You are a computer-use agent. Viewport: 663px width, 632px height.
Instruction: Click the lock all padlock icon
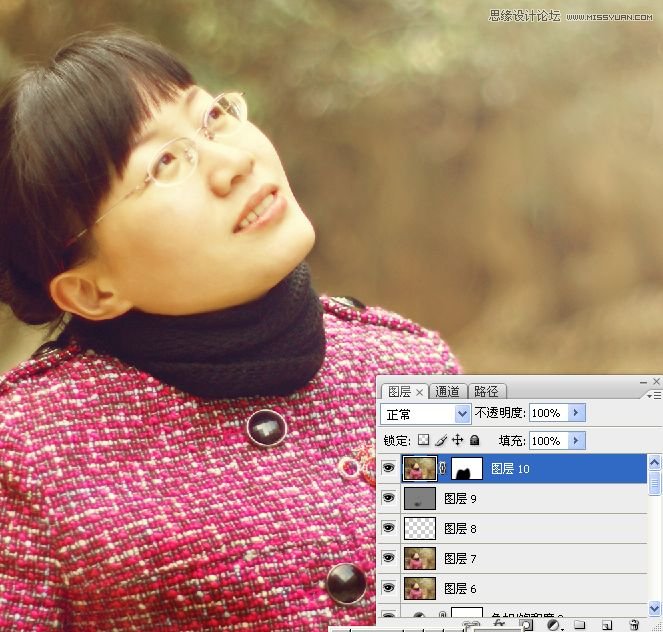[x=474, y=440]
